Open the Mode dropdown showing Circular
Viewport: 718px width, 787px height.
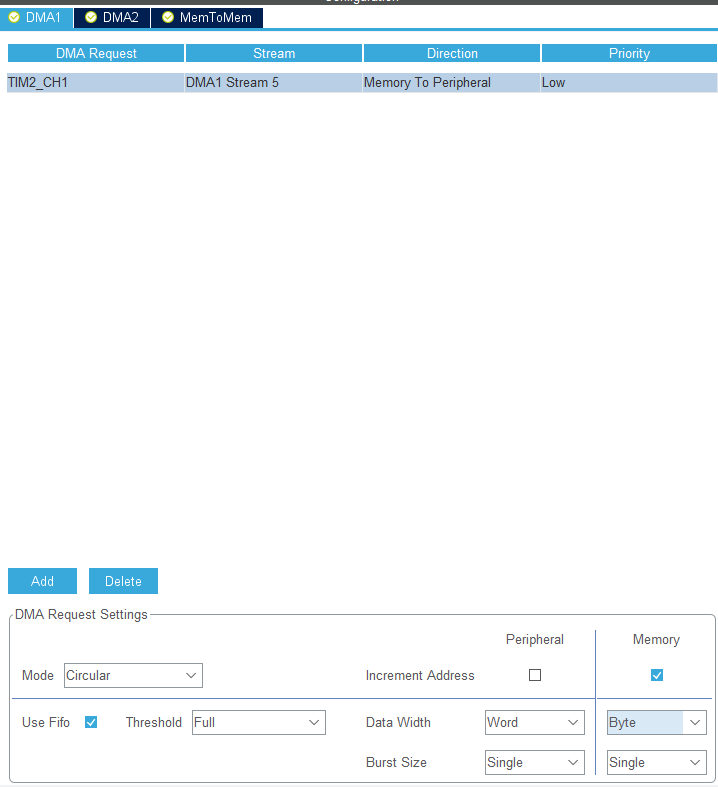133,676
